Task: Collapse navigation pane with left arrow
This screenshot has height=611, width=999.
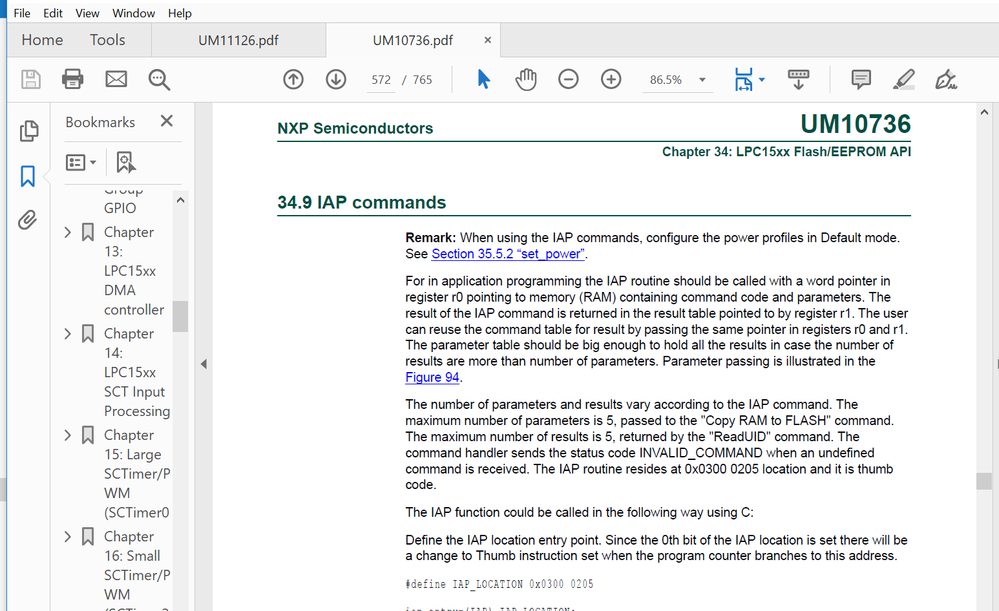Action: [x=204, y=364]
